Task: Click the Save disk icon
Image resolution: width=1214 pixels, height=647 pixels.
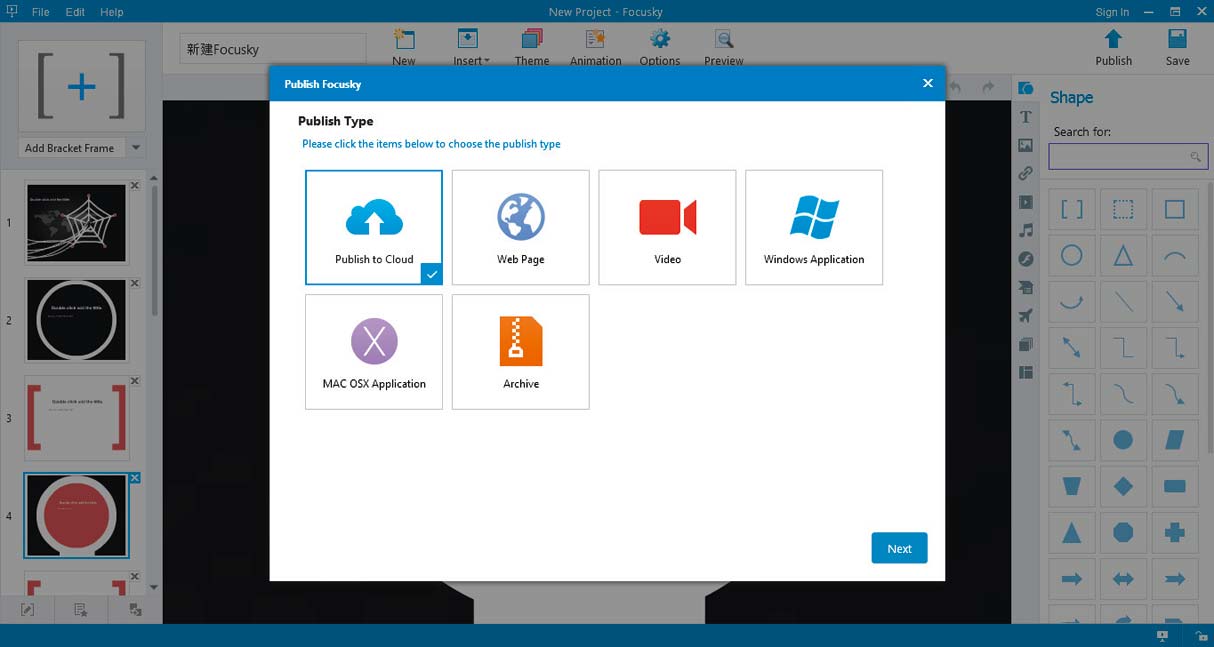Action: coord(1177,39)
